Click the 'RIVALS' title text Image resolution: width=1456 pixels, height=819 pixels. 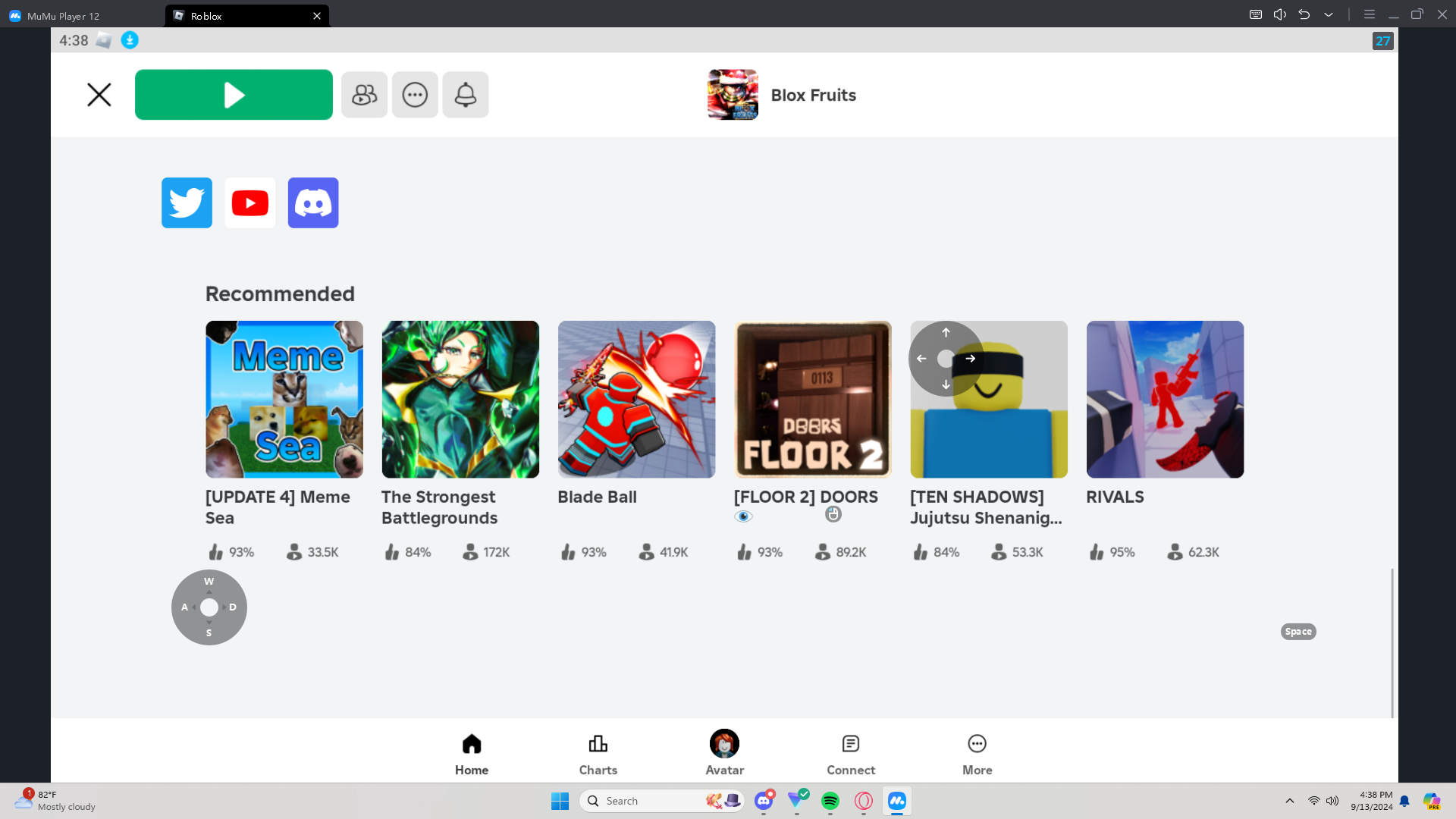click(x=1115, y=497)
